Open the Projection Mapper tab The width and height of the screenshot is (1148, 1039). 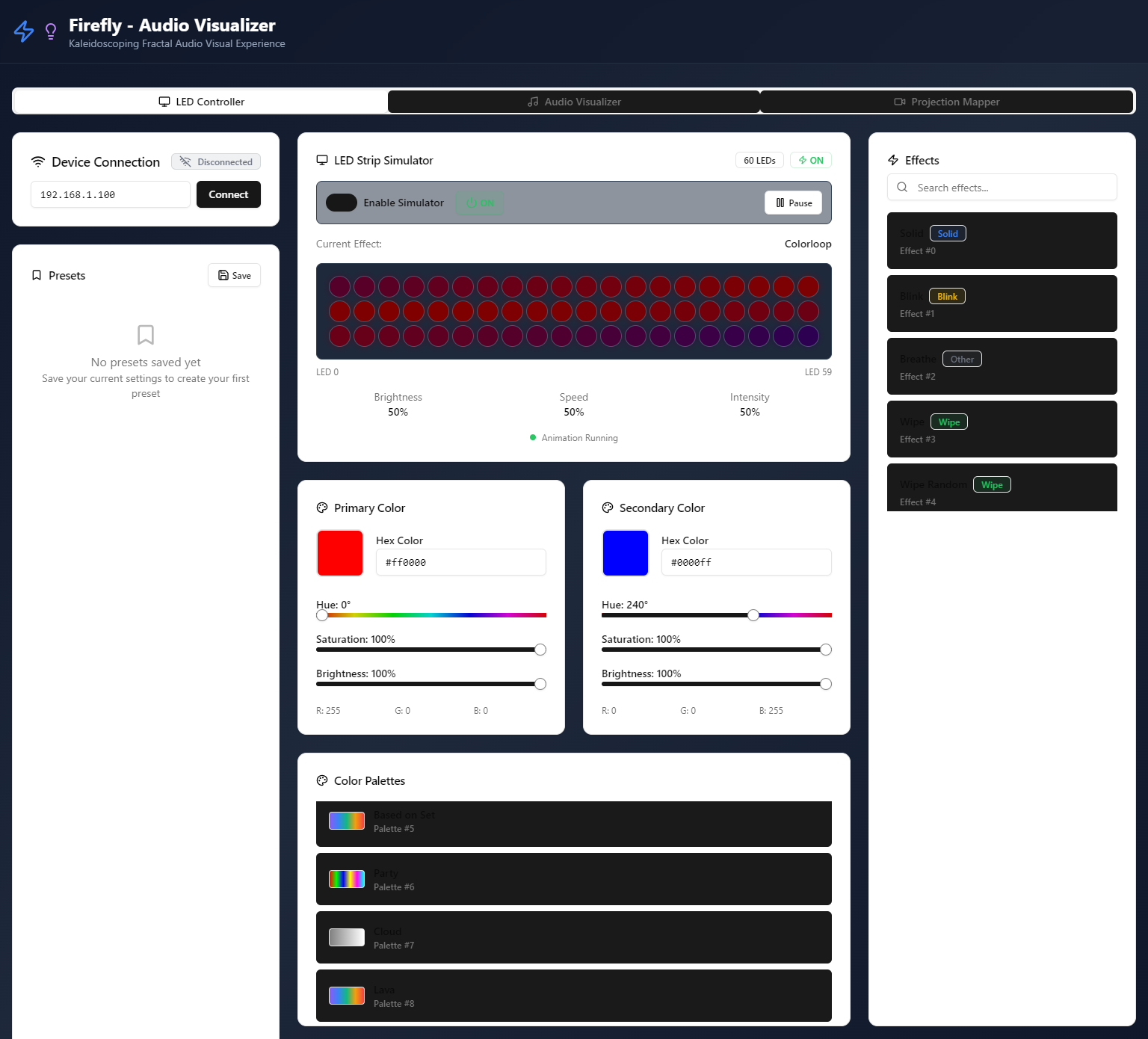point(946,102)
